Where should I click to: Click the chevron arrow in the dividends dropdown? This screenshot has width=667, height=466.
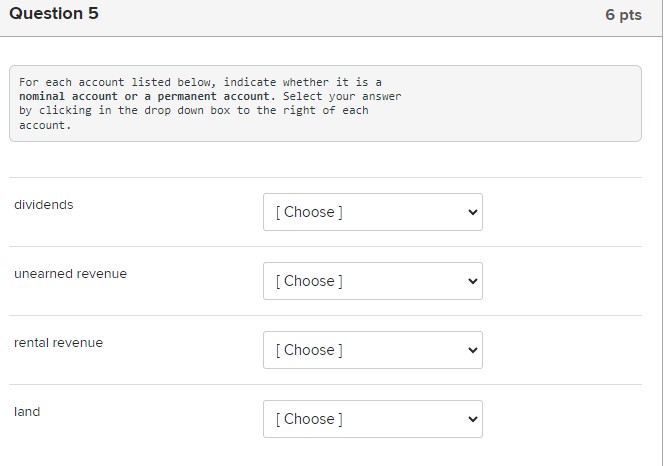coord(473,212)
